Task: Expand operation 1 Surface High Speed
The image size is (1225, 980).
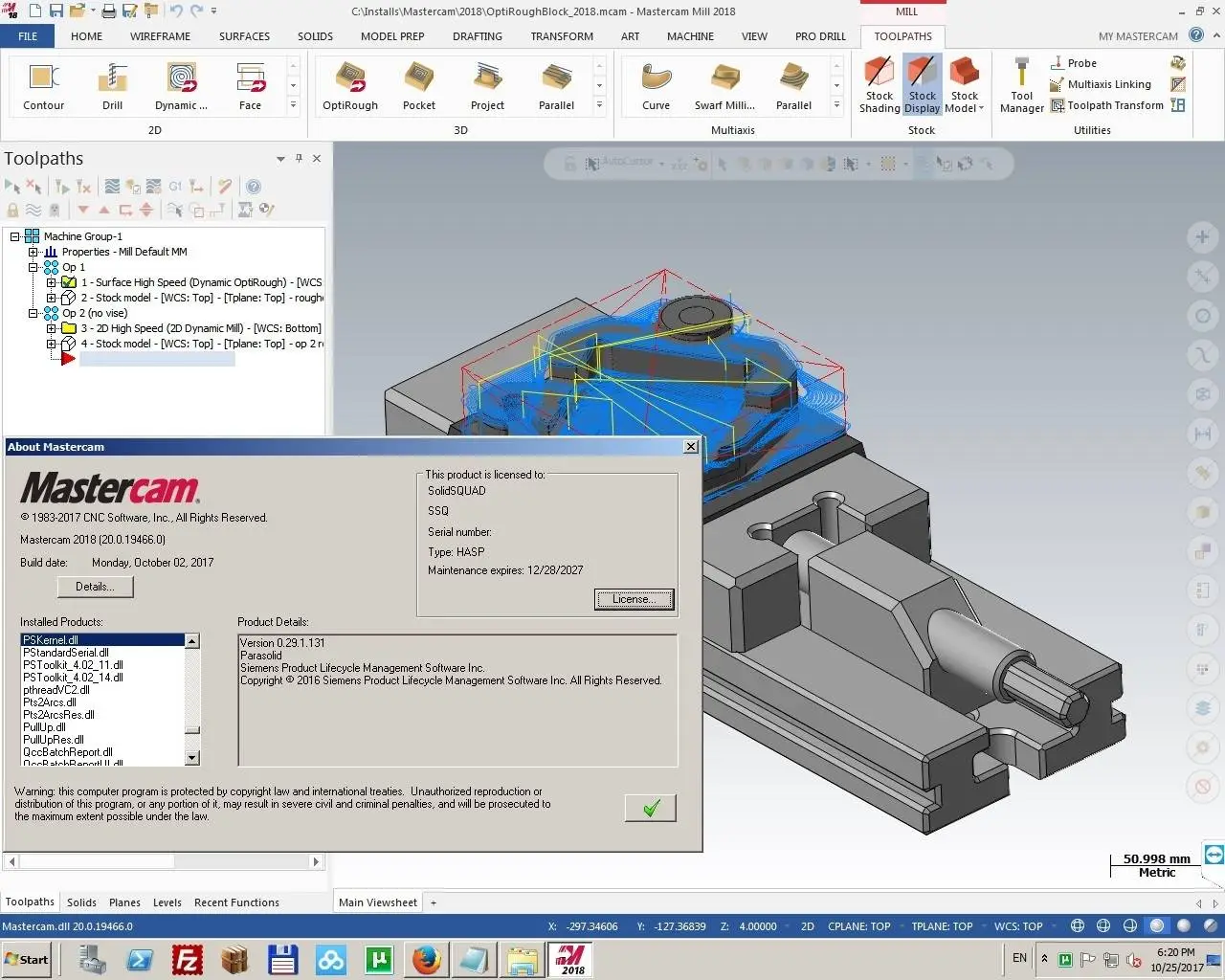Action: [x=52, y=282]
